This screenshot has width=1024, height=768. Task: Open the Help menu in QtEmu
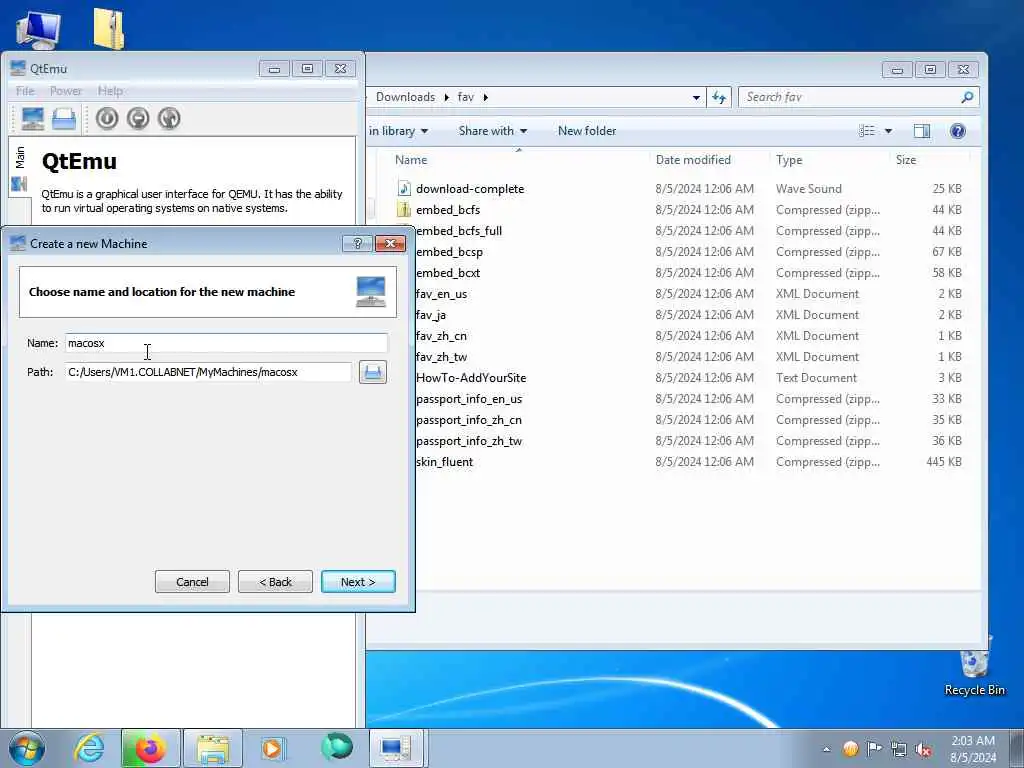[x=110, y=91]
